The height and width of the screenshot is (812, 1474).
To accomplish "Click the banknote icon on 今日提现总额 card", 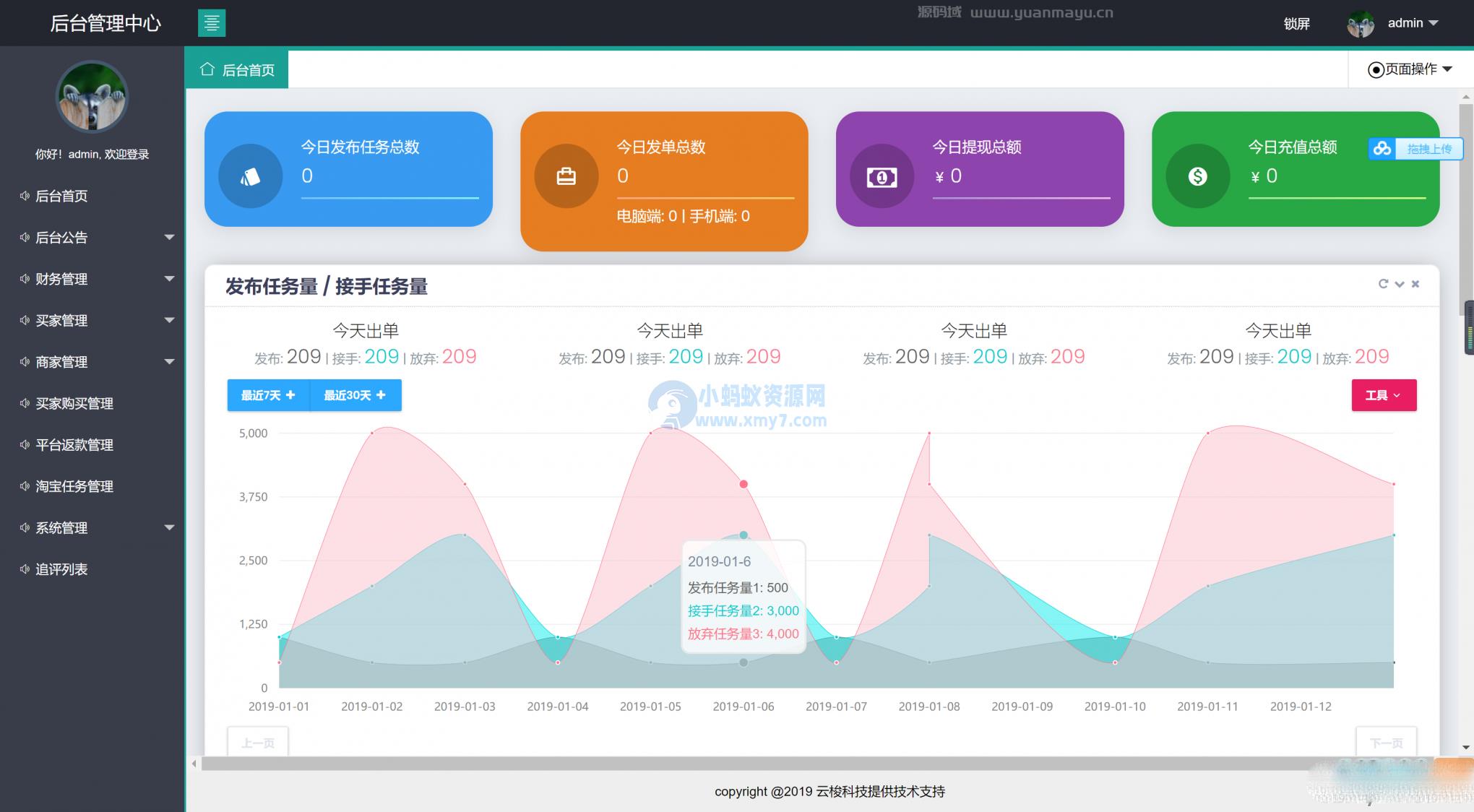I will [882, 176].
